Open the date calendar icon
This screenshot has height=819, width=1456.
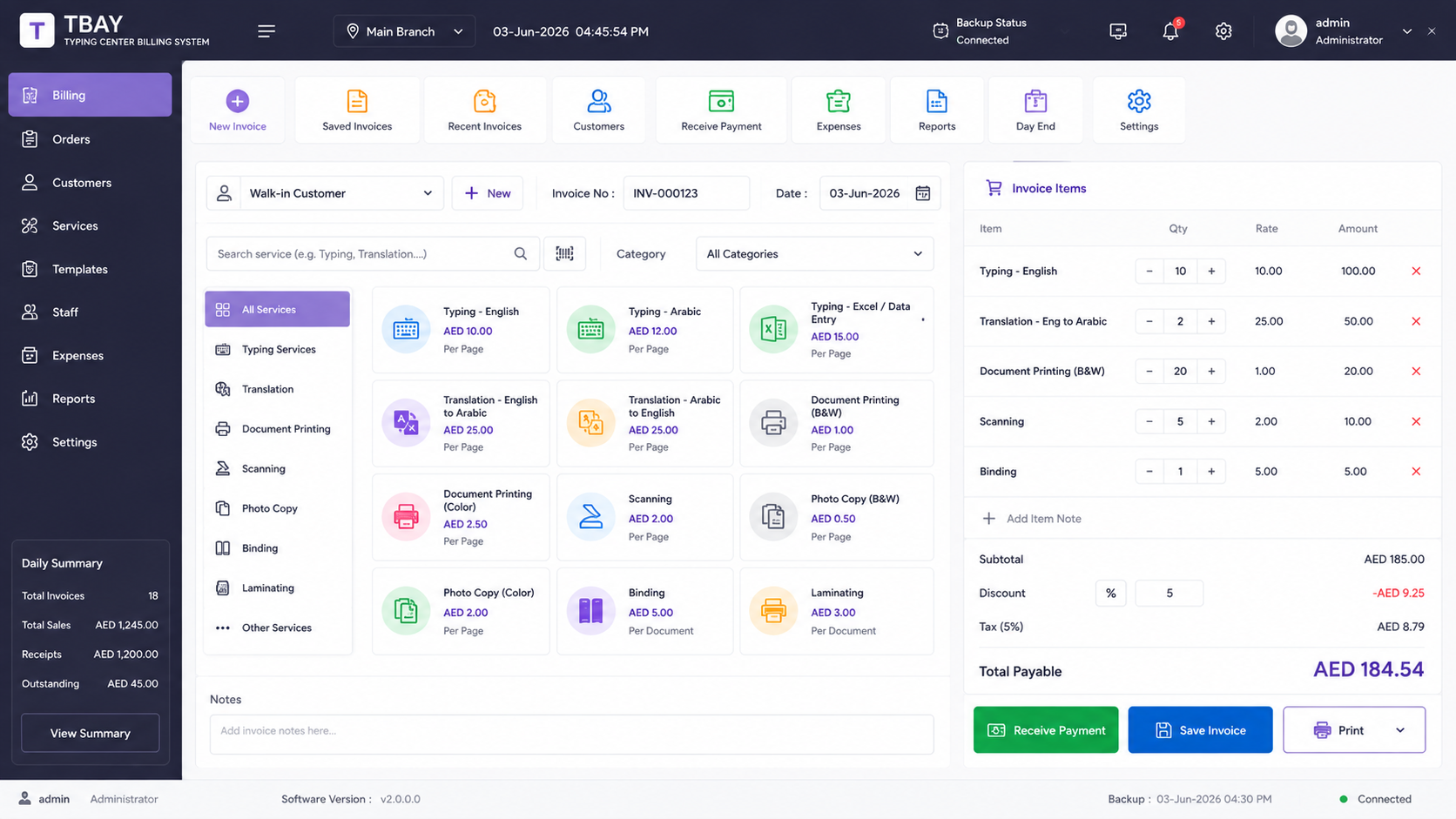pyautogui.click(x=923, y=193)
